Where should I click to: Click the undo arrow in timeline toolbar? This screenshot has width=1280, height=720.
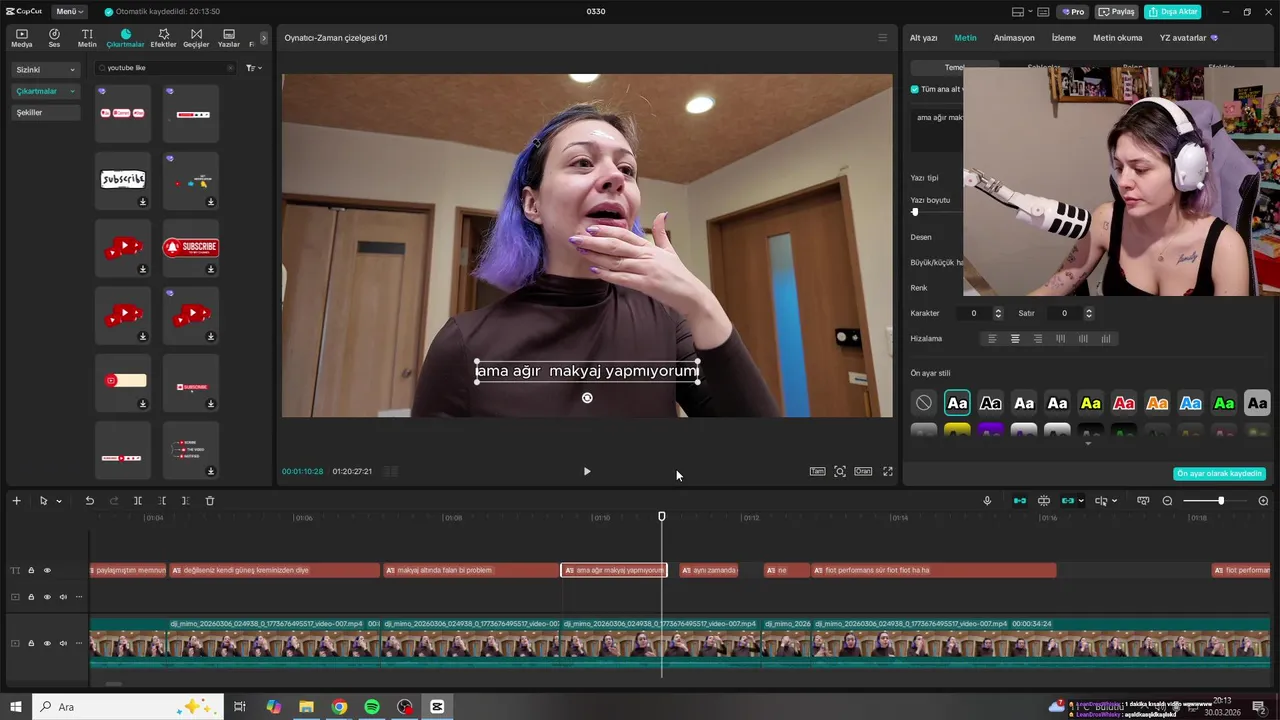[x=89, y=500]
